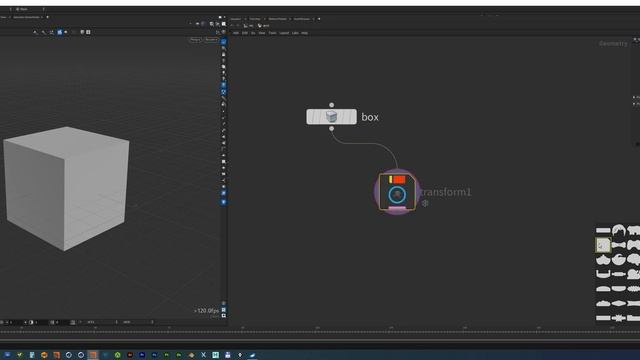640x360 pixels.
Task: Open the camera dropdown next to Persp
Action: pos(211,40)
